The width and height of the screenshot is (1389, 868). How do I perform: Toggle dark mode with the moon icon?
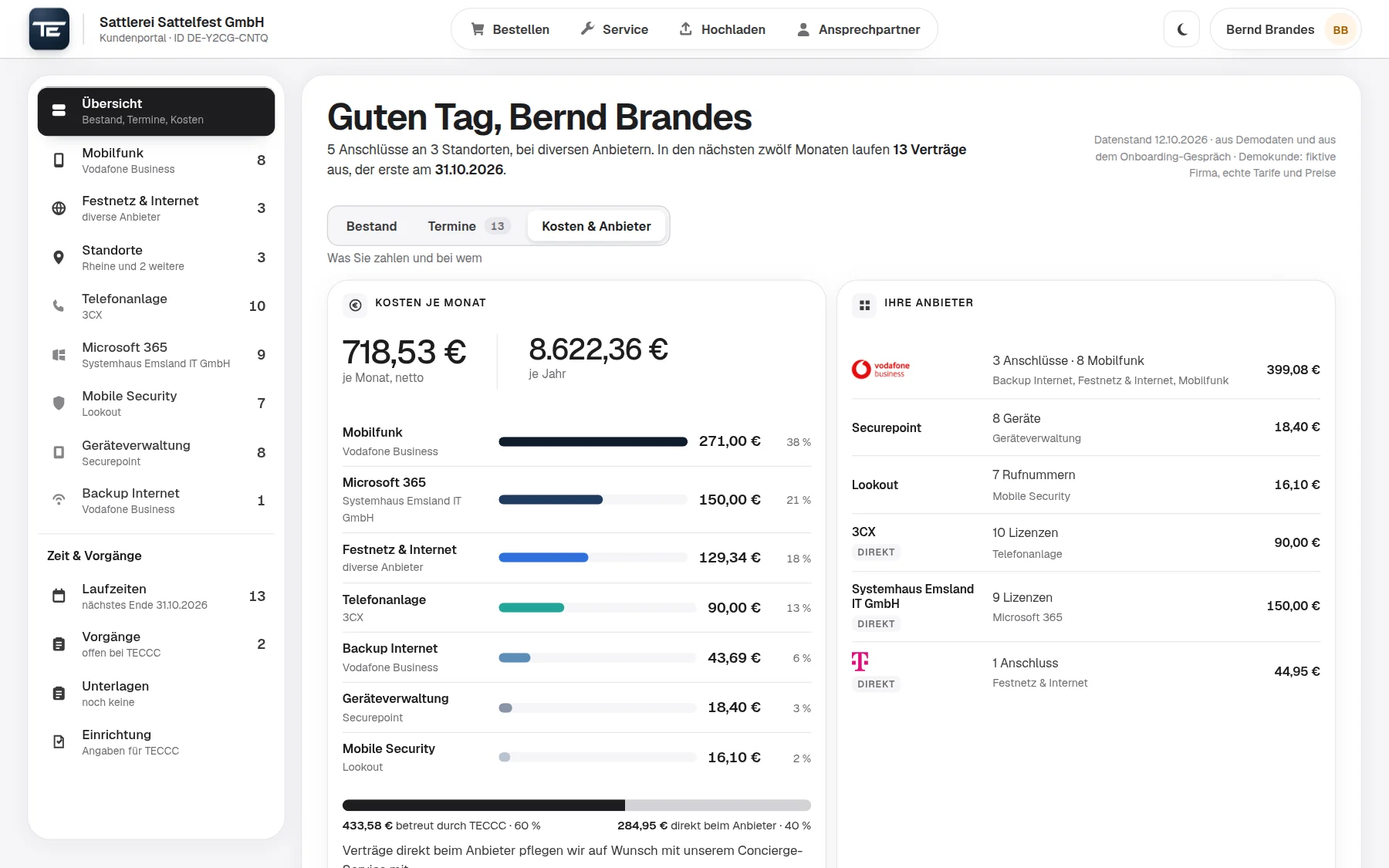click(1181, 29)
